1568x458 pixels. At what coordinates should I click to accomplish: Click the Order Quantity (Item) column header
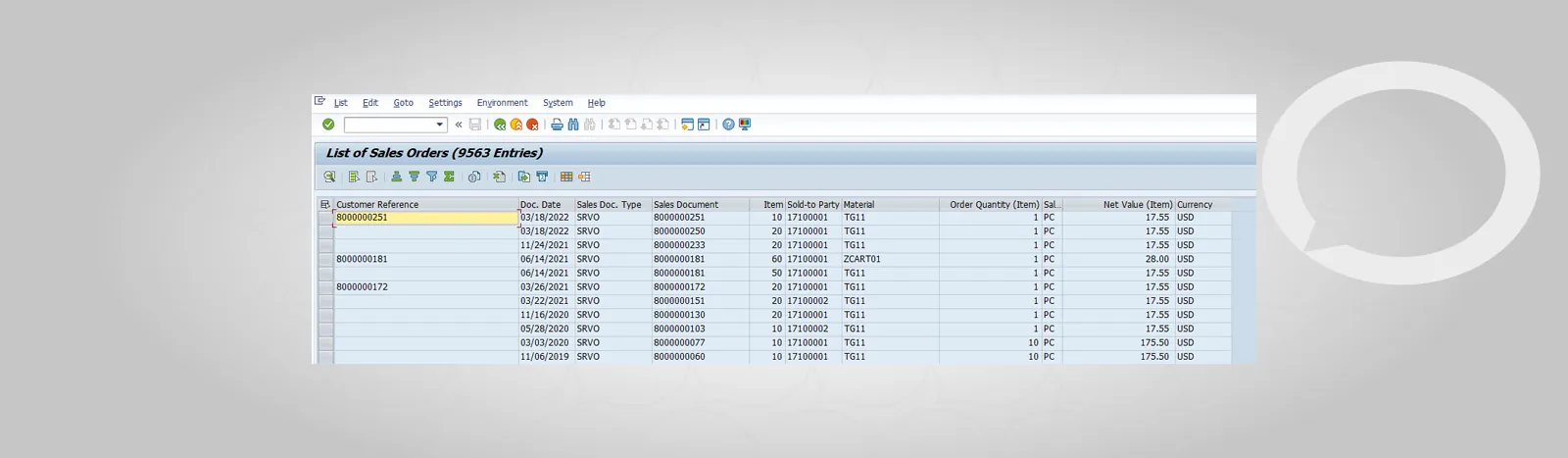click(991, 204)
